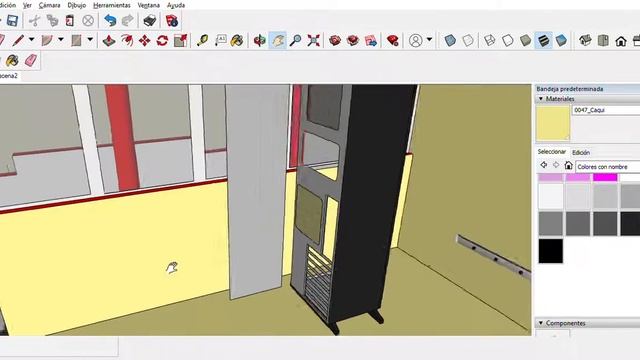Open the Dibujo menu
The image size is (640, 360).
coord(77,5)
